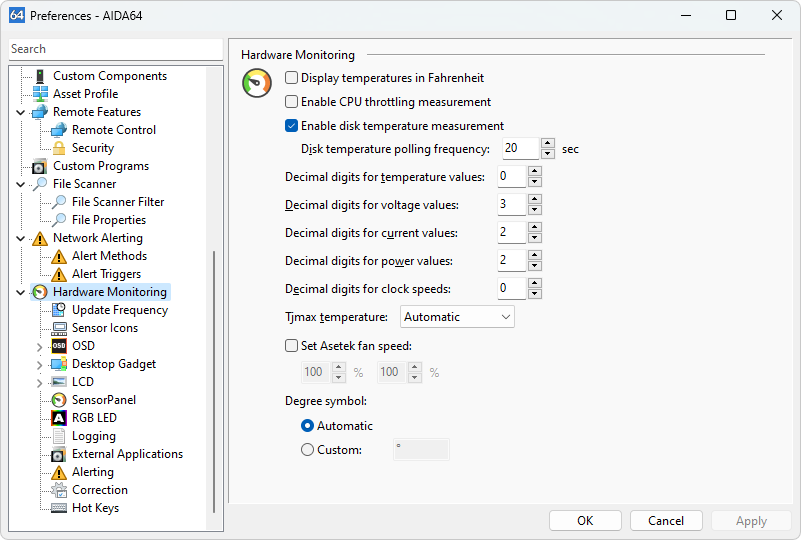This screenshot has height=540, width=801.
Task: Click the RGB LED icon in the tree
Action: 59,418
